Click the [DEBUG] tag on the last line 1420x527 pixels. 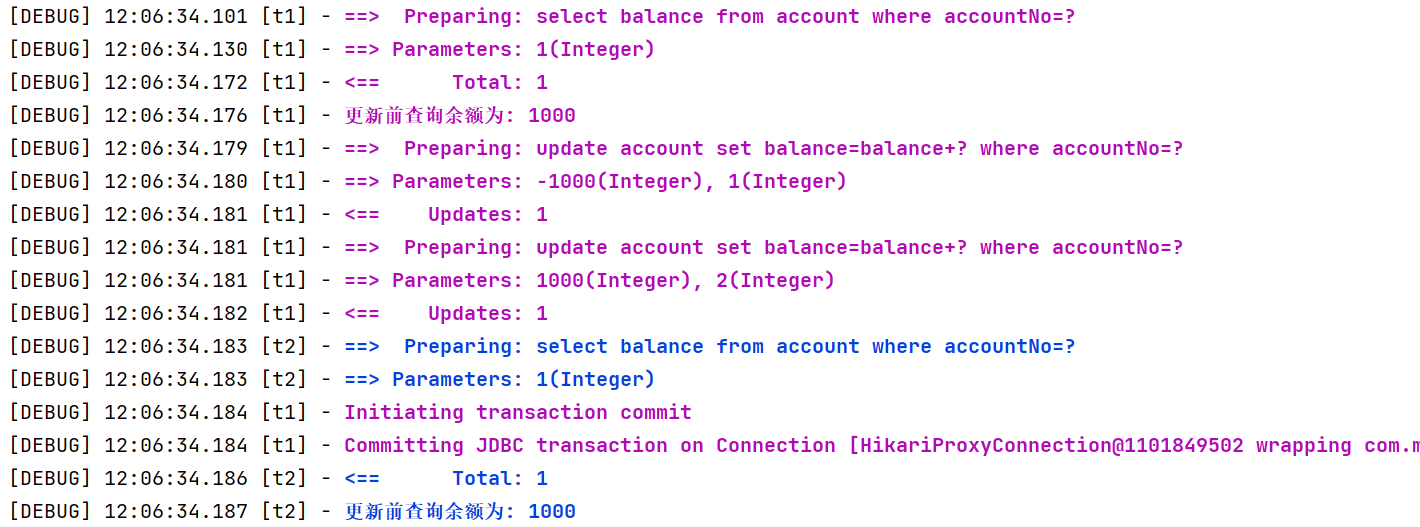click(x=50, y=512)
